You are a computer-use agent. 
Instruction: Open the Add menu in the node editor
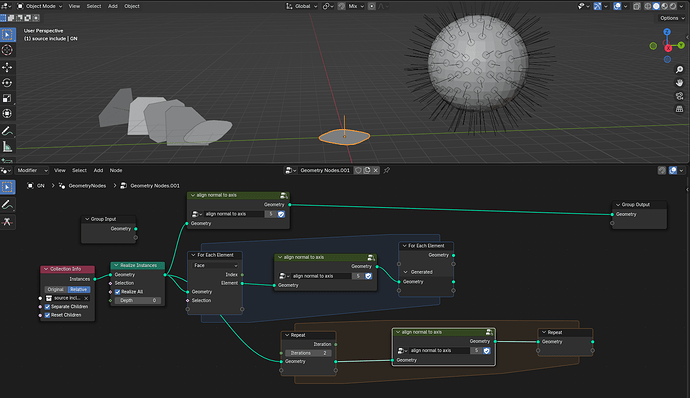(x=98, y=170)
